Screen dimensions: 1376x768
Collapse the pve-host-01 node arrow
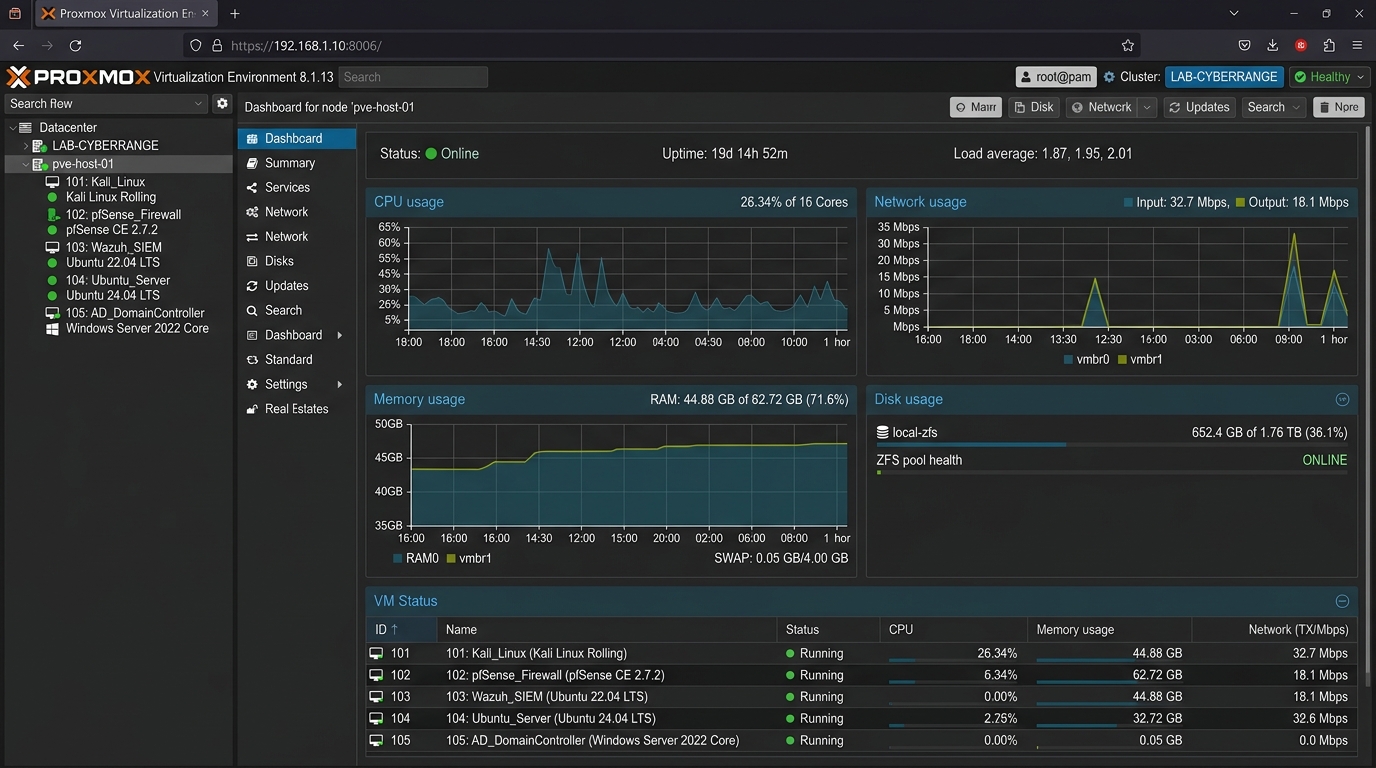coord(26,164)
